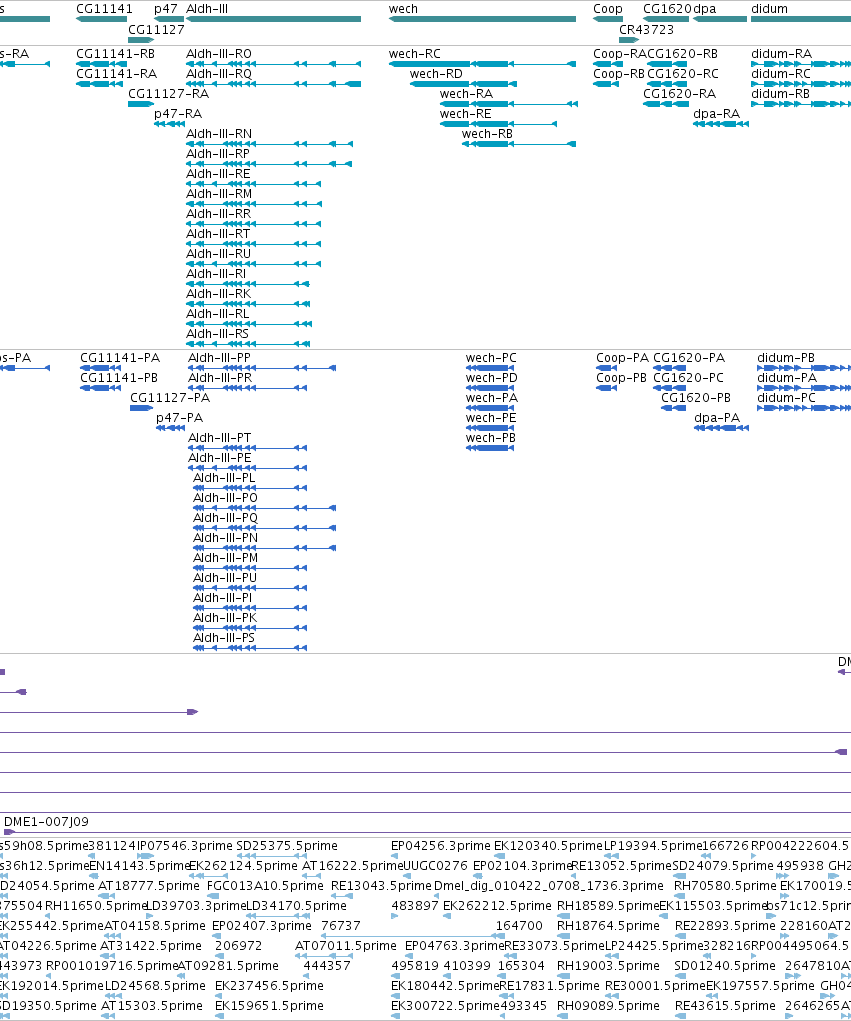Viewport: 851px width, 1021px height.
Task: Click the wech gene label in the top track
Action: (403, 9)
